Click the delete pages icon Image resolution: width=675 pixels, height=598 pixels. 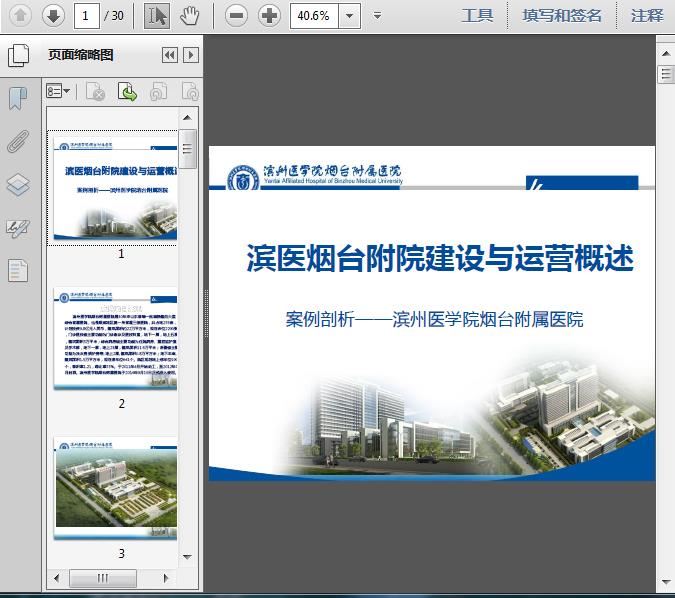point(96,92)
